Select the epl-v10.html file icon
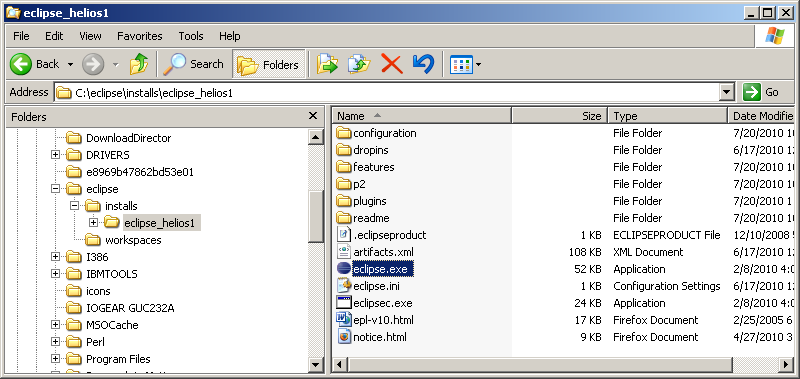The height and width of the screenshot is (379, 800). pos(344,320)
